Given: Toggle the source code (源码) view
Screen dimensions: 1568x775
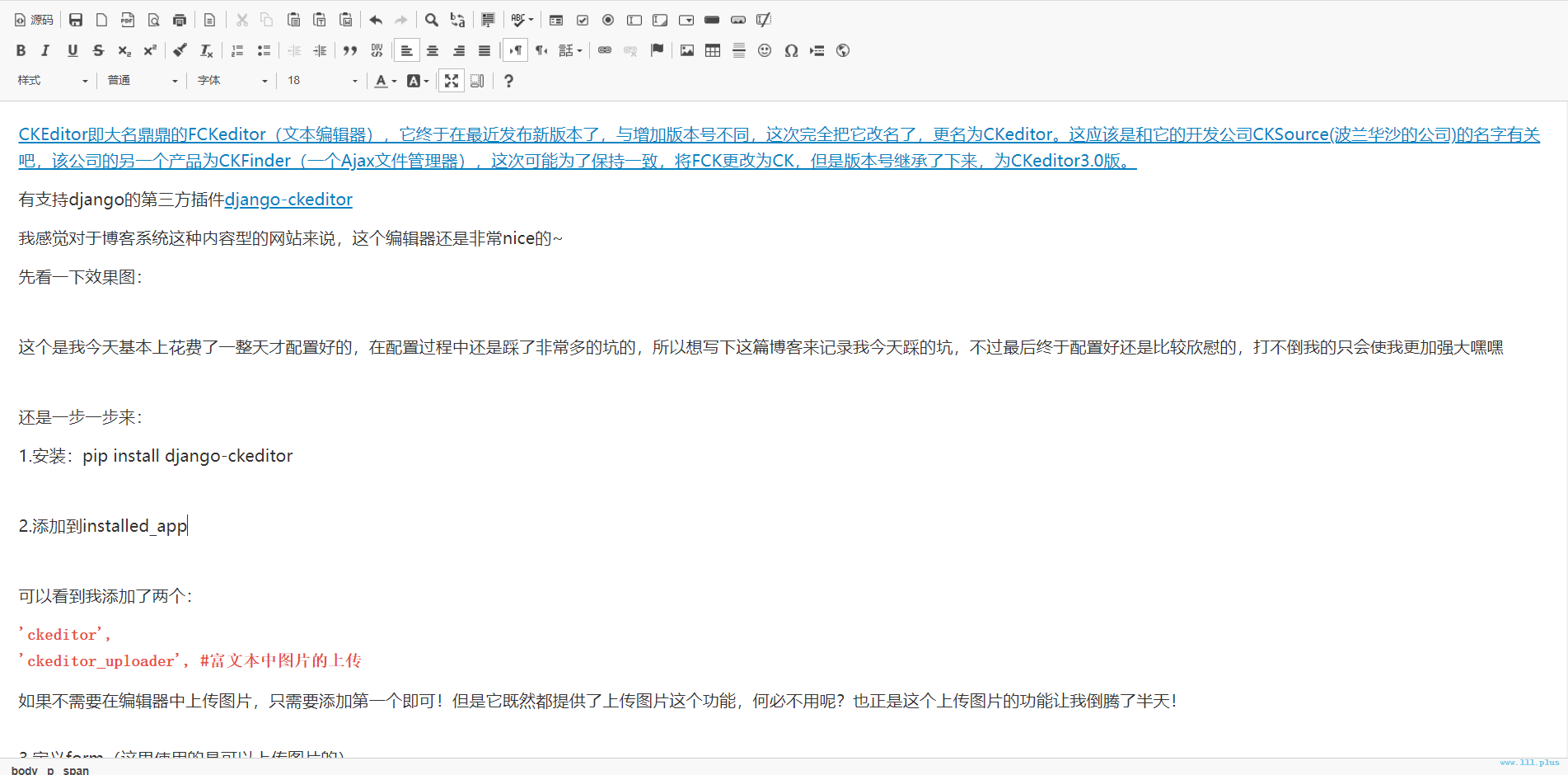Looking at the screenshot, I should click(34, 20).
